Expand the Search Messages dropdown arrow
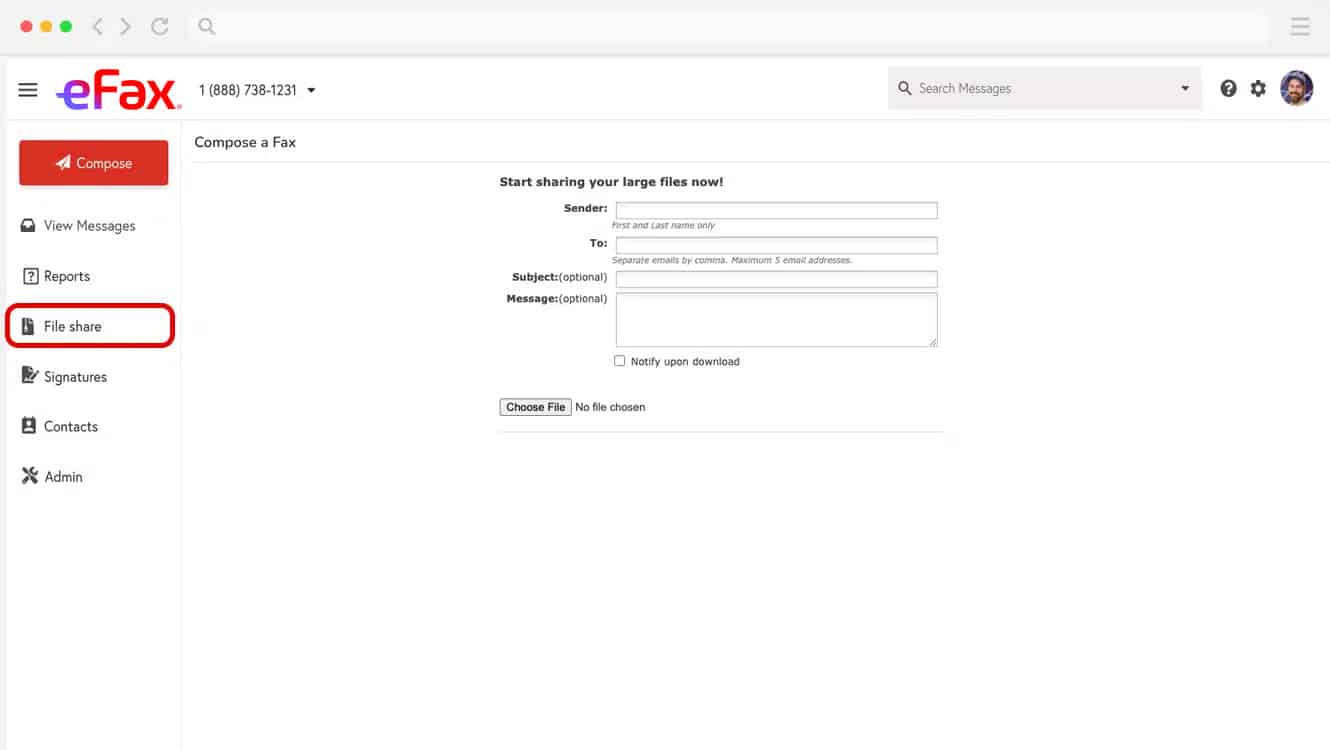Viewport: 1330px width, 750px height. pyautogui.click(x=1185, y=89)
